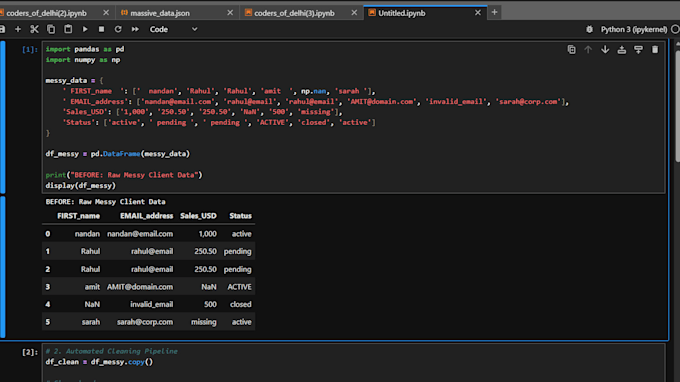The width and height of the screenshot is (680, 382).
Task: Select the Untitled.ipynb tab
Action: (402, 13)
